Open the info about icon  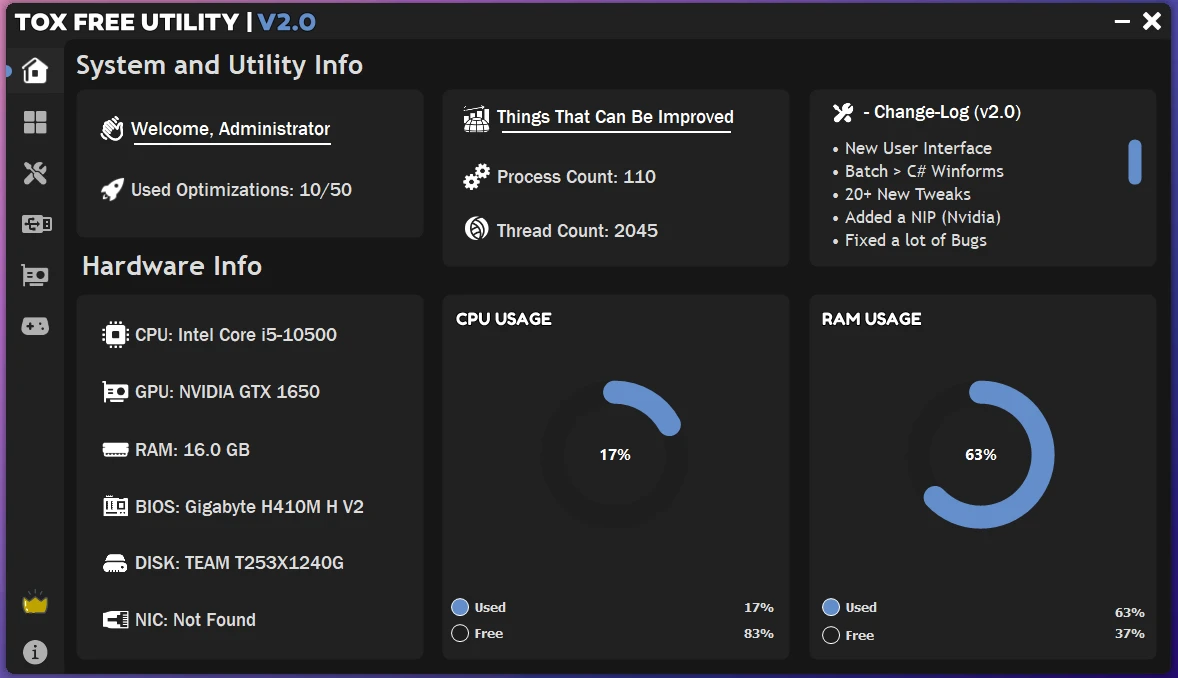[35, 652]
